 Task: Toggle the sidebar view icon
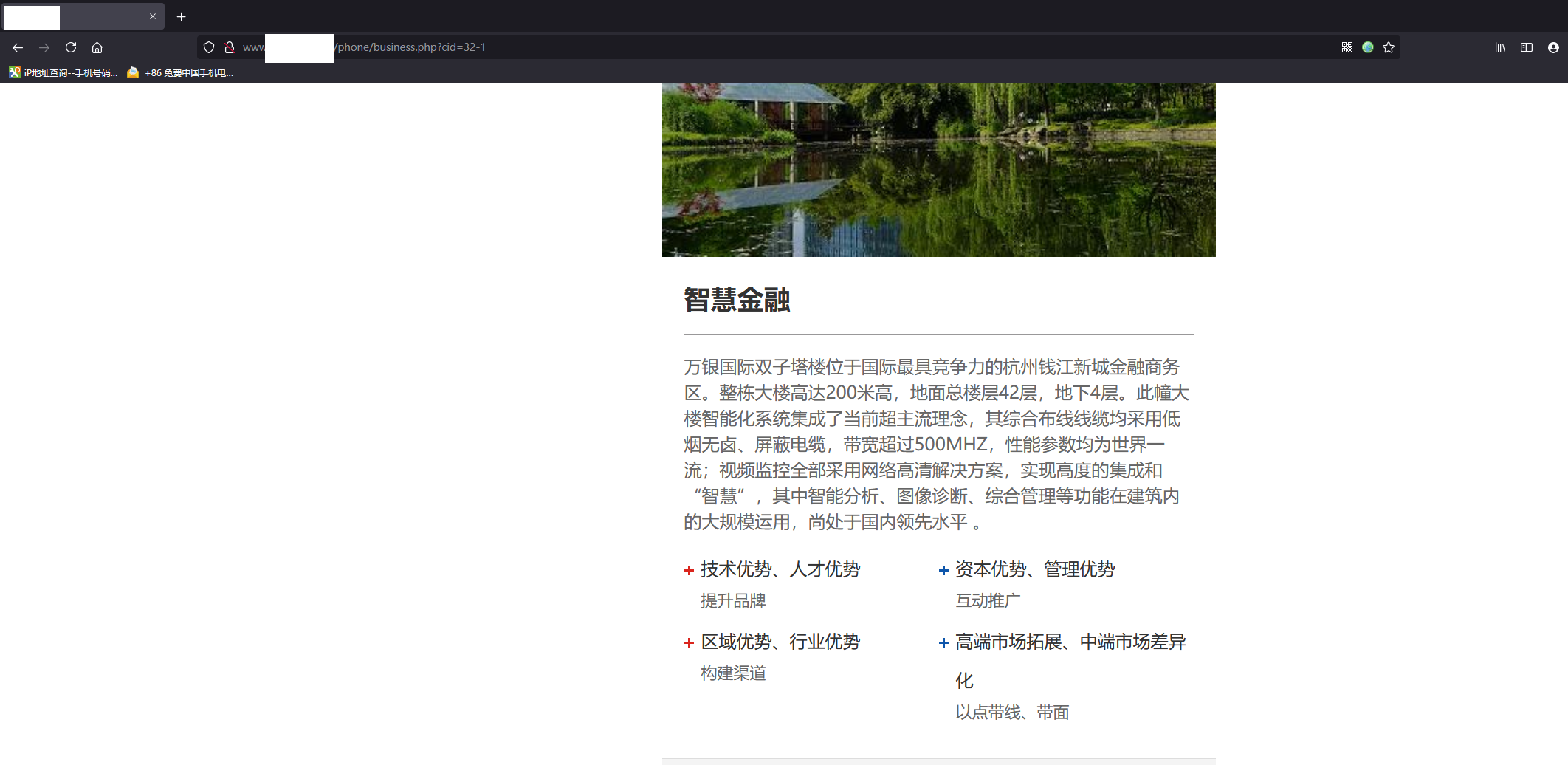[1527, 47]
